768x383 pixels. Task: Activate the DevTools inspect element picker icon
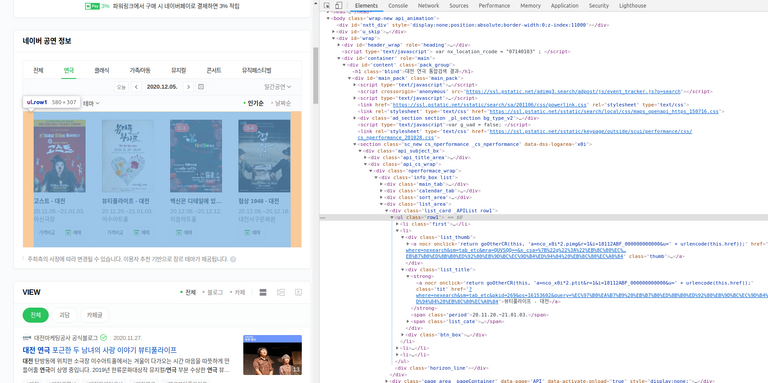[x=327, y=5]
